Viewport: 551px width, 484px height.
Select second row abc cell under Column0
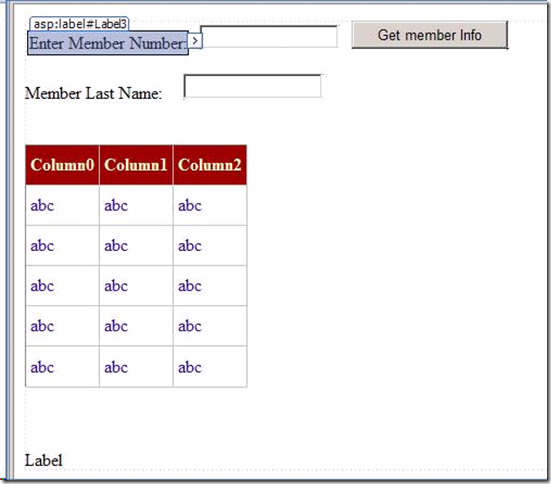(x=62, y=245)
